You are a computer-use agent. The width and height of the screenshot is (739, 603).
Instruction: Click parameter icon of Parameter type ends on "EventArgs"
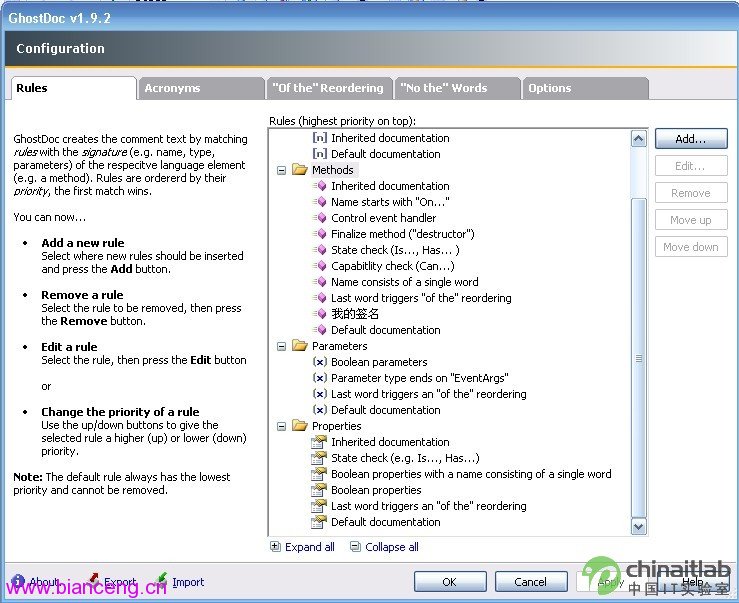[320, 378]
